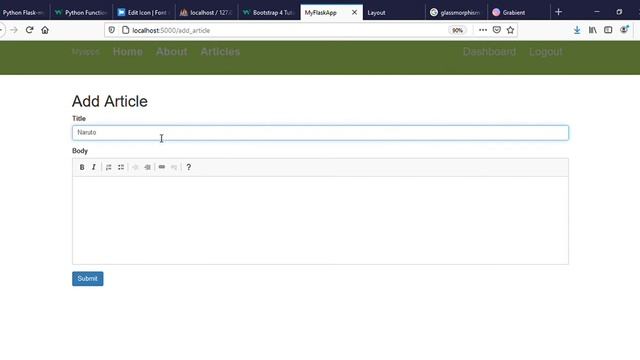Bookmark this page with the star
This screenshot has height=360, width=640.
[x=510, y=30]
